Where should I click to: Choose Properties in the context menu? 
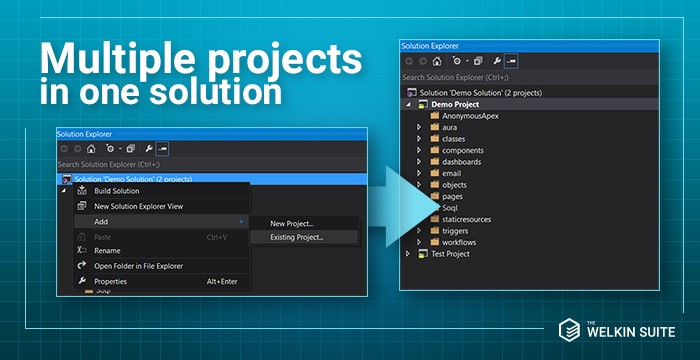point(161,281)
